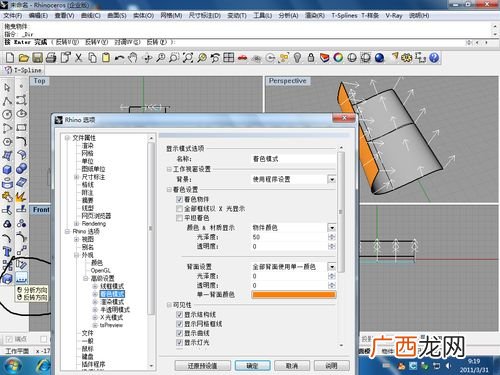
Task: Open the four-viewport layout icon
Action: click(x=229, y=58)
